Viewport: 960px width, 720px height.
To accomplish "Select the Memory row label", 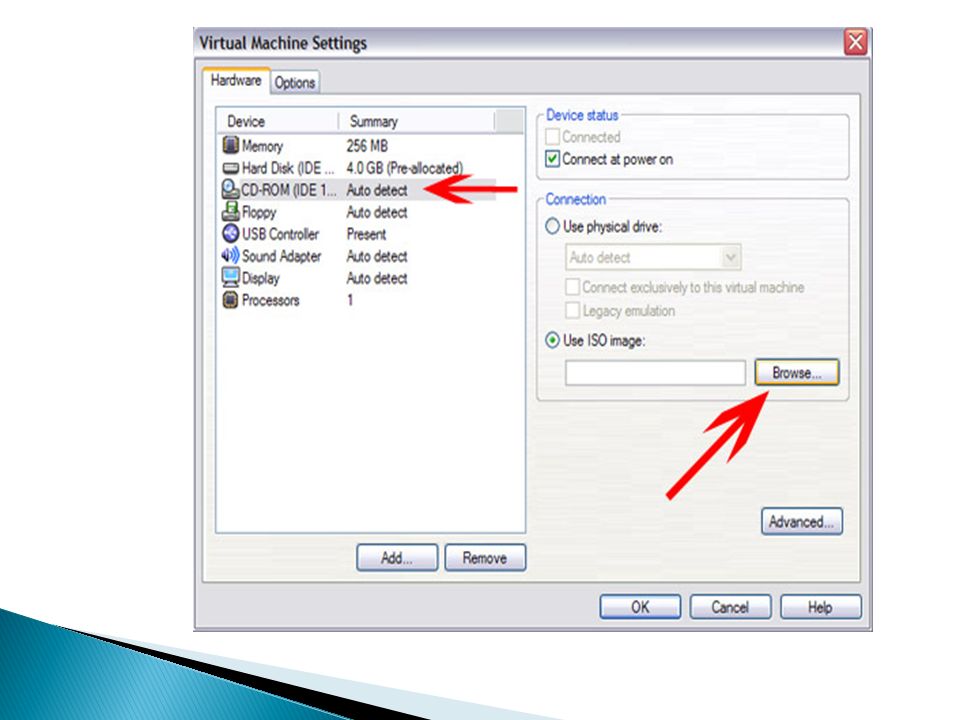I will [x=262, y=146].
